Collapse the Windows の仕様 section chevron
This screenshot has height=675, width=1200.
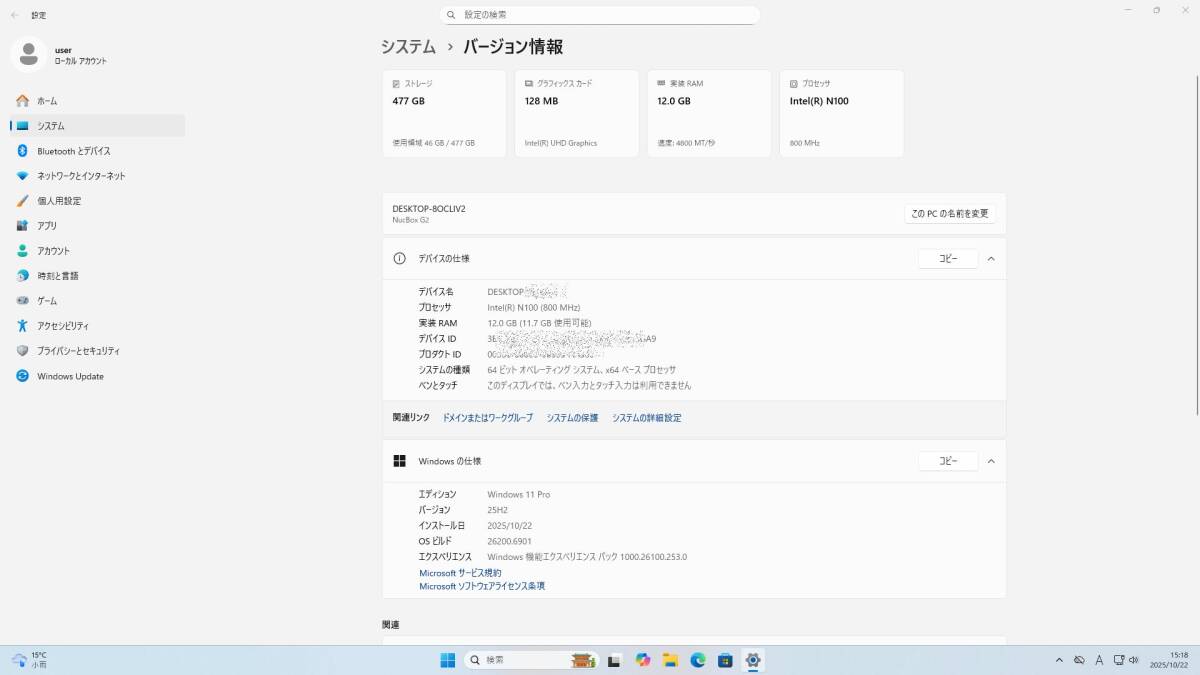click(990, 461)
